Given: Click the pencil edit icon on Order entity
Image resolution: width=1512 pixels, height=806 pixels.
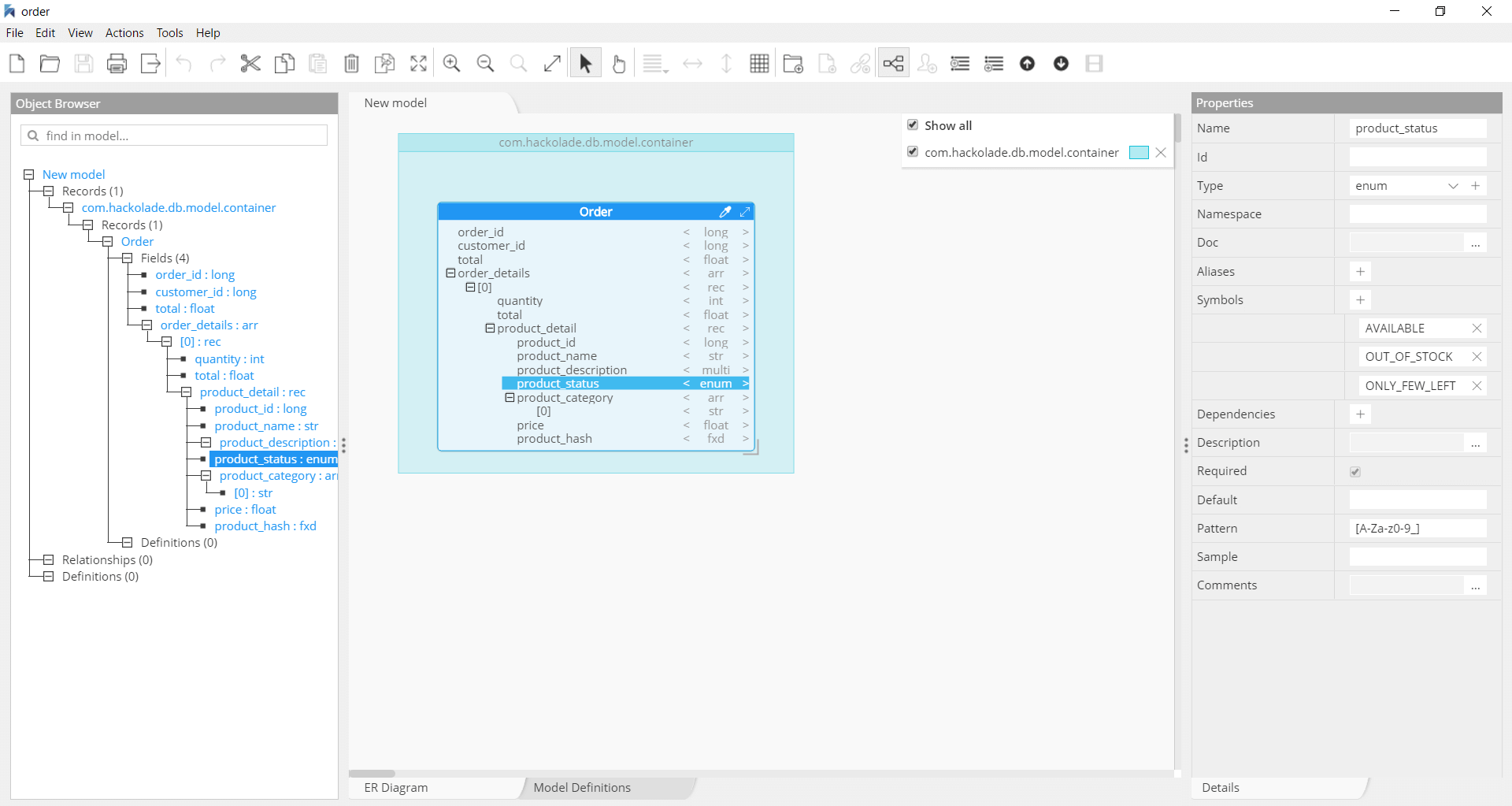Looking at the screenshot, I should click(x=725, y=212).
